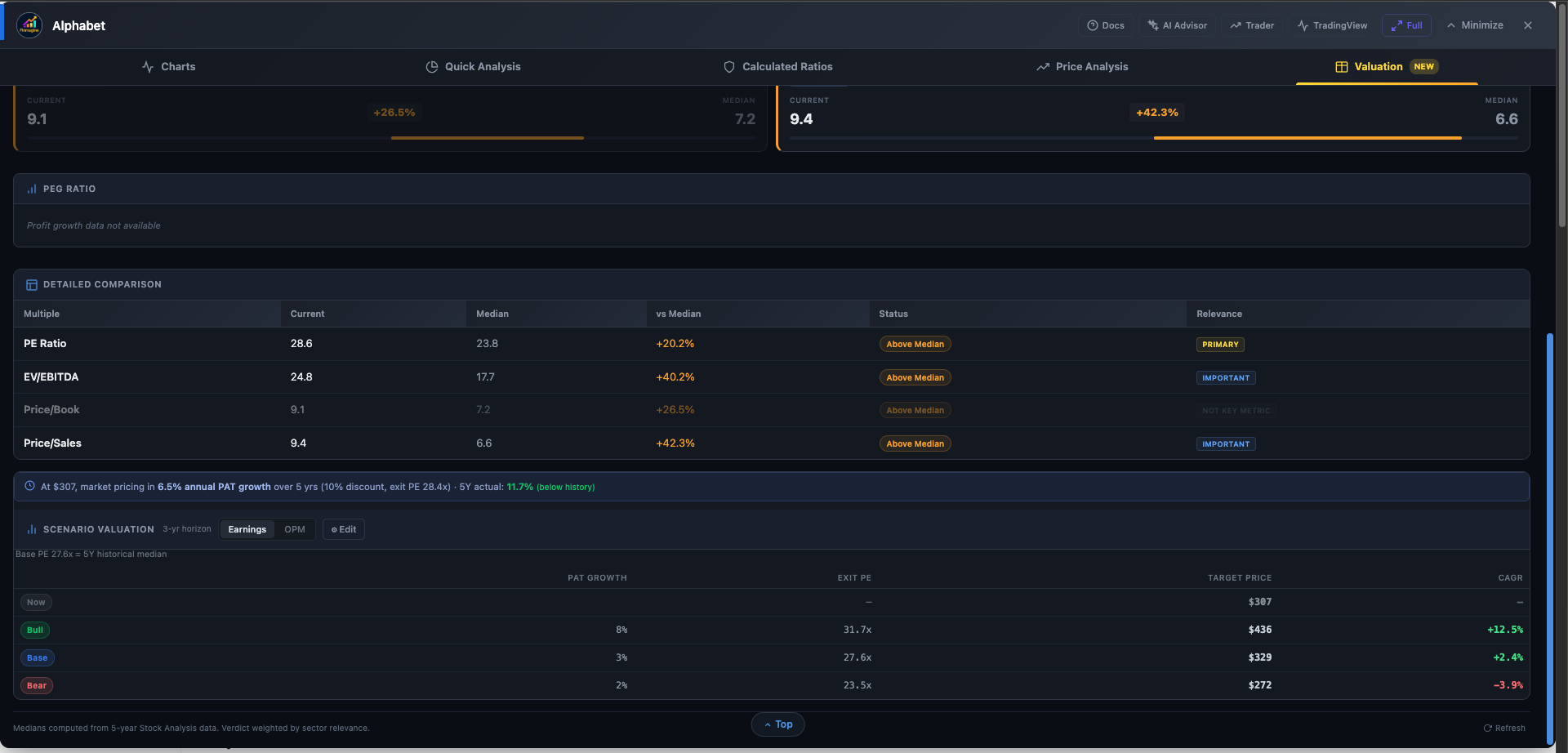Switch scenario valuation to OPM
This screenshot has height=753, width=1568.
[294, 529]
